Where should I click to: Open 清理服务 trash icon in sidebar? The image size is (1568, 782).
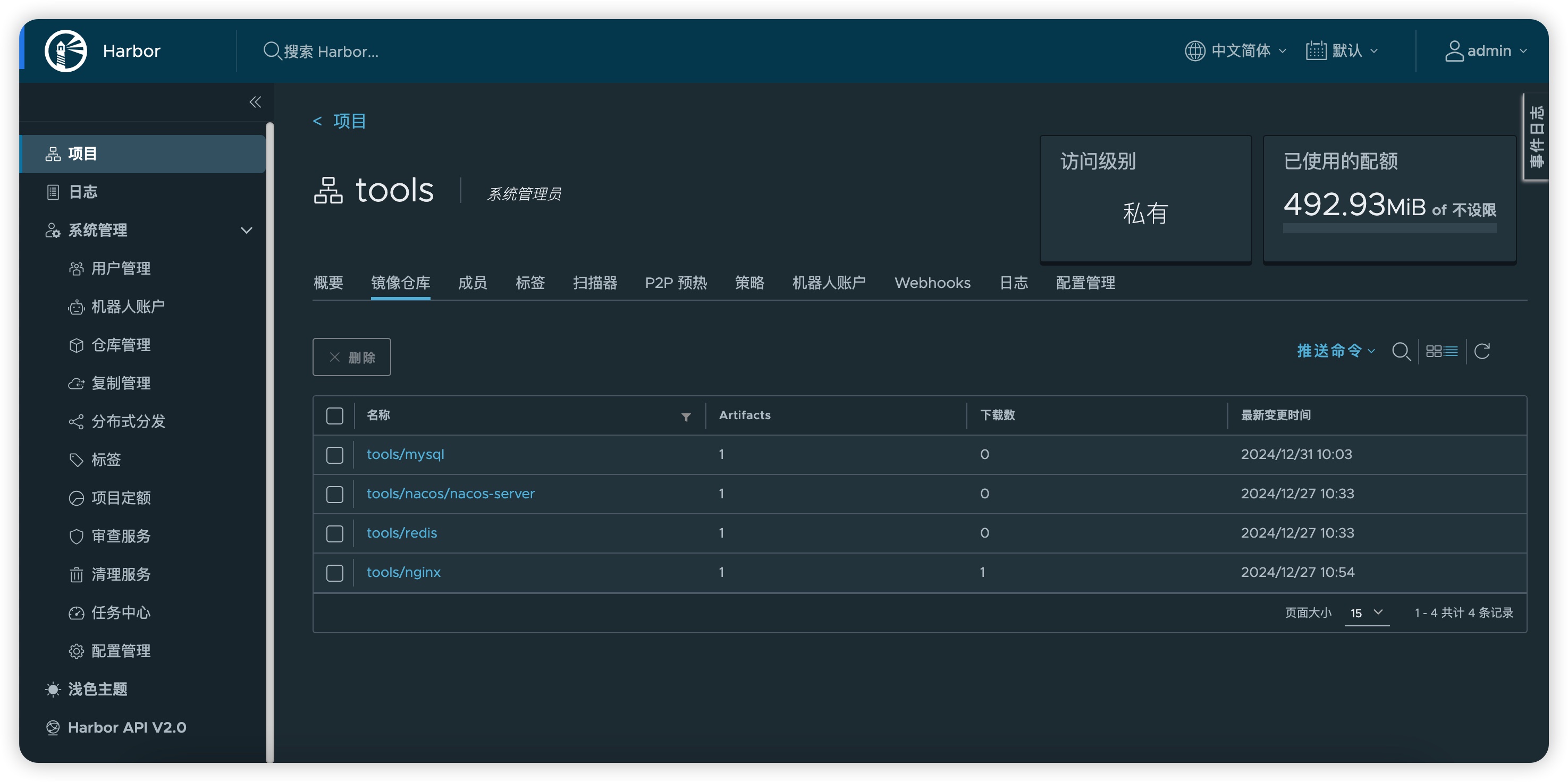(x=76, y=574)
